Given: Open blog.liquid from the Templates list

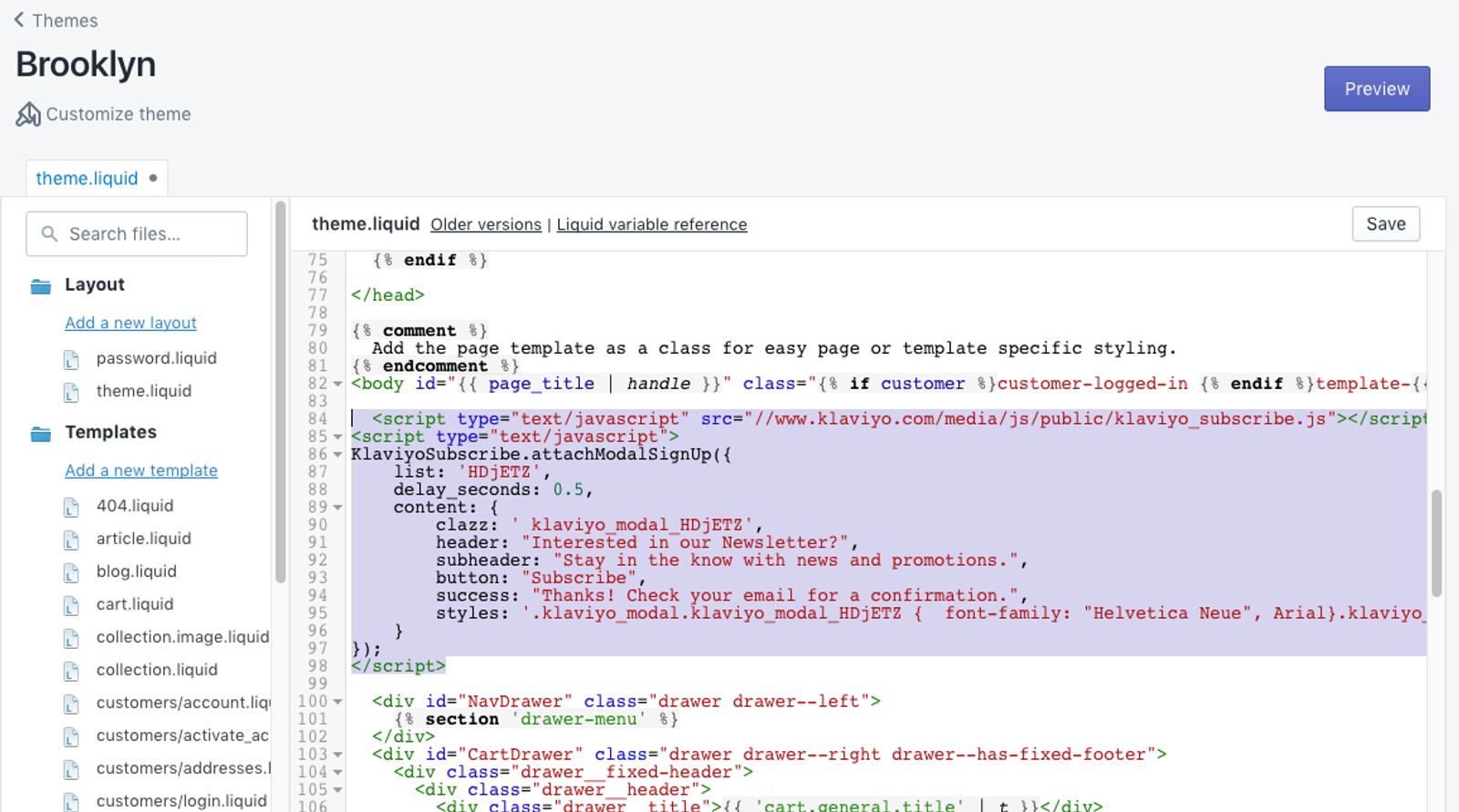Looking at the screenshot, I should point(137,571).
